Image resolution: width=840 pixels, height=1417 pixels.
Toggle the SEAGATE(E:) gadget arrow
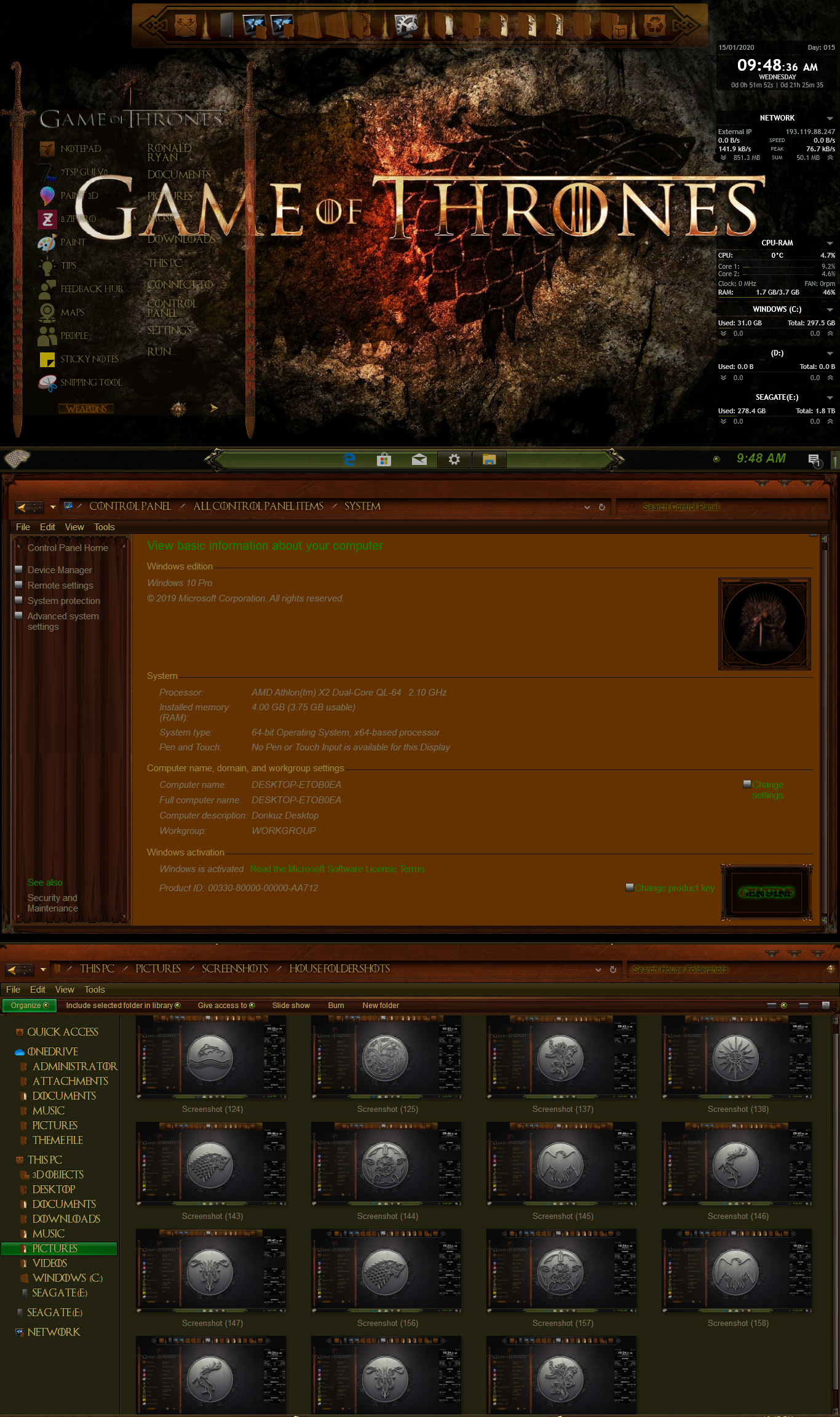click(830, 397)
